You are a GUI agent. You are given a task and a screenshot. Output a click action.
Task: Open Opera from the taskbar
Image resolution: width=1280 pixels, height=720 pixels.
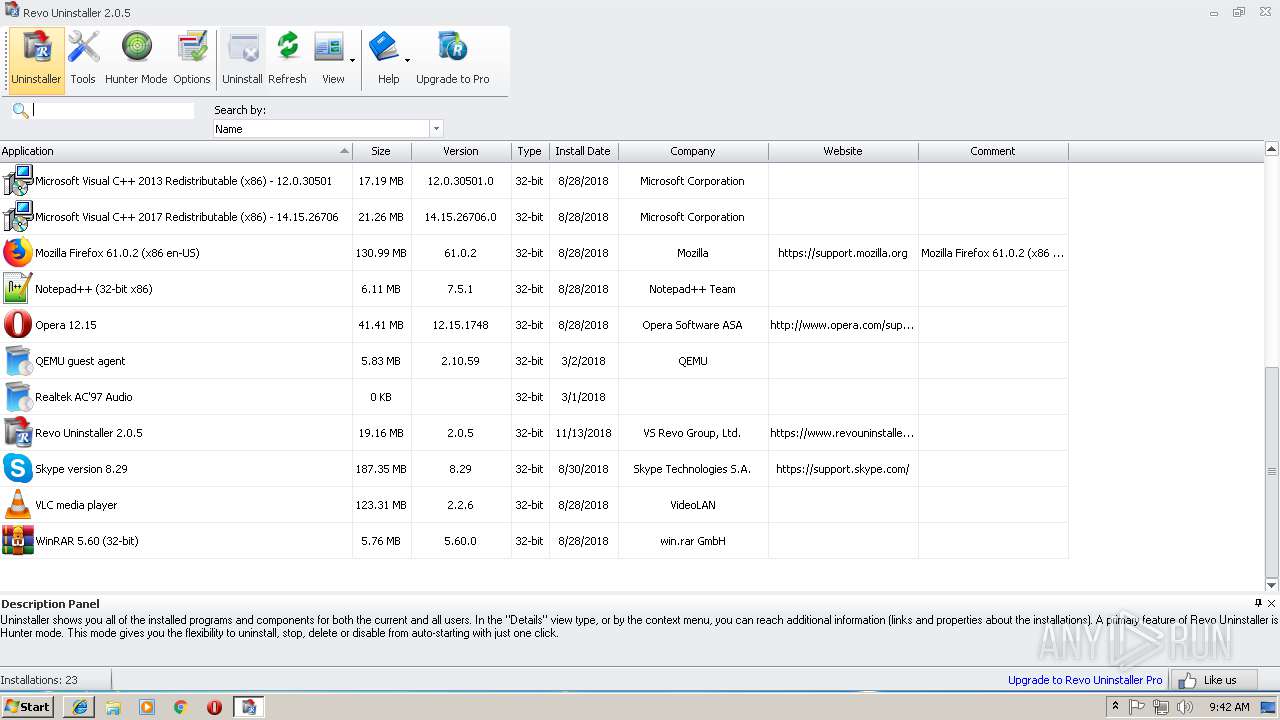tap(214, 707)
